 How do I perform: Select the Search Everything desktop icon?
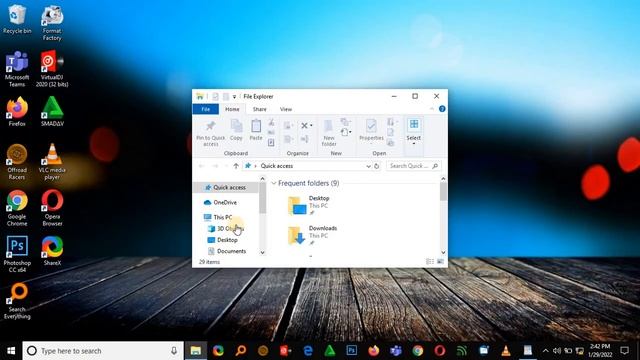17,301
